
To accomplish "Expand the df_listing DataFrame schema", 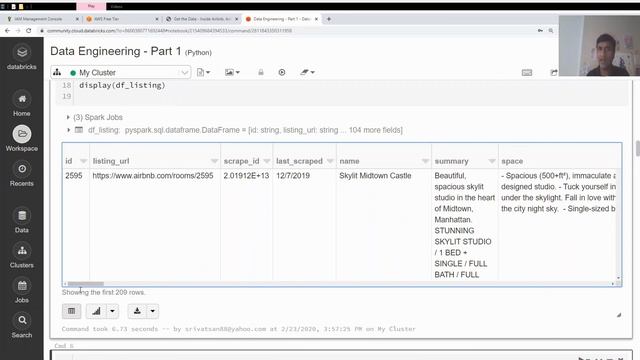I will pos(68,130).
